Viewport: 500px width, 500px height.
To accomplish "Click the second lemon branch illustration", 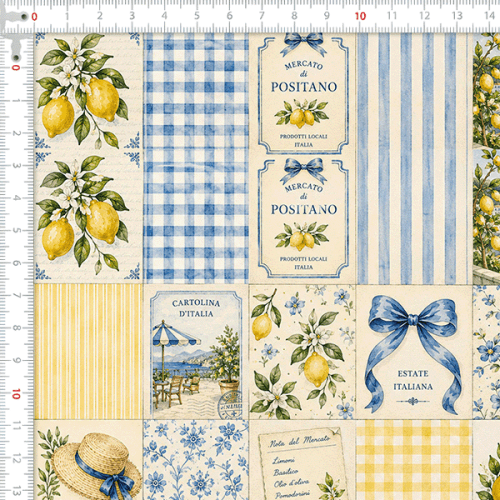I will click(x=83, y=213).
